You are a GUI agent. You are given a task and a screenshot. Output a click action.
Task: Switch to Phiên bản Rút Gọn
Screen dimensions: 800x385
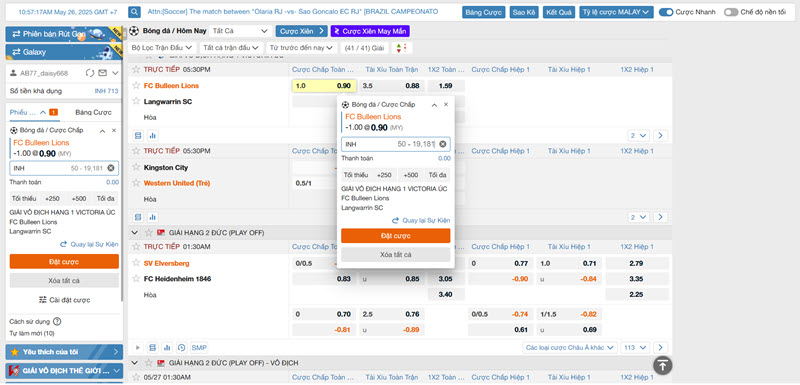pos(64,34)
